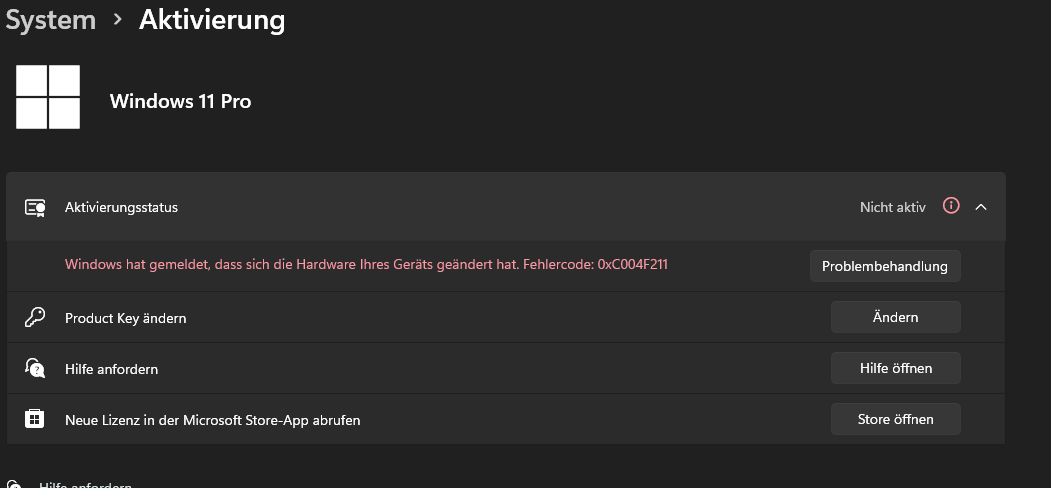Click the Aktivierung page title
Screen dimensions: 1051x488
coord(212,19)
